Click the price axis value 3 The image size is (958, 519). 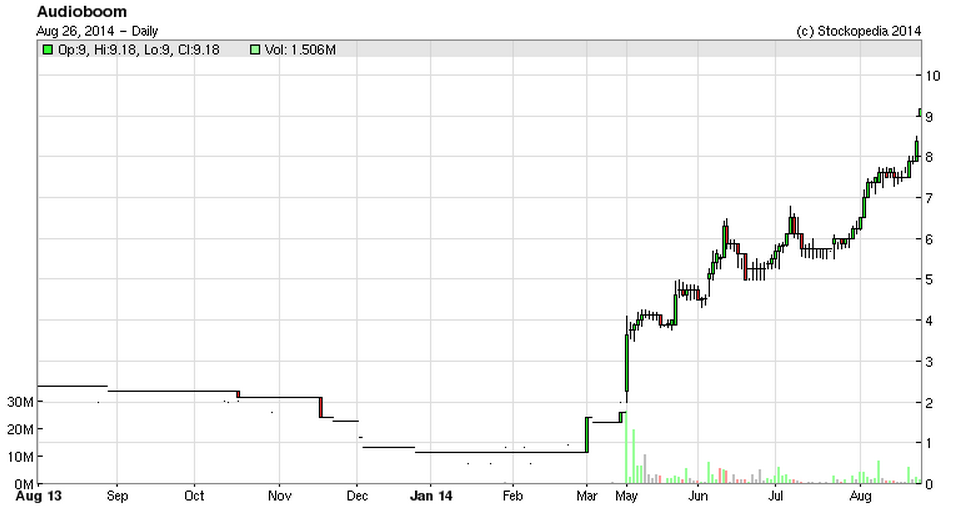click(x=929, y=362)
